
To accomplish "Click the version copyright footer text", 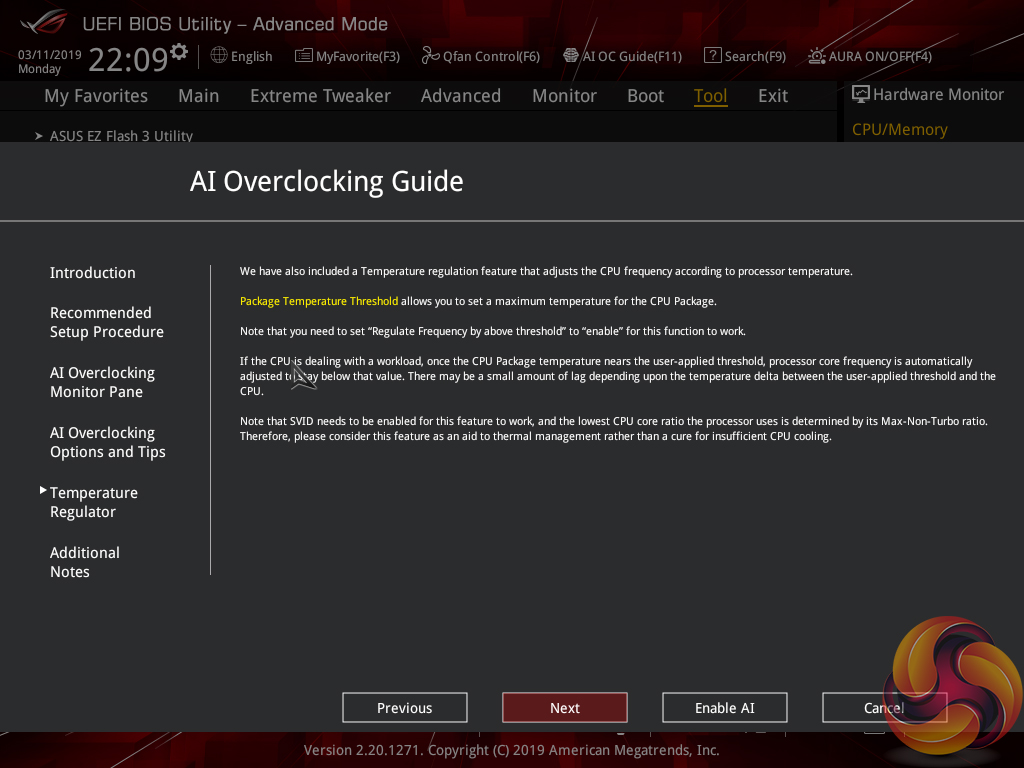I will (511, 750).
